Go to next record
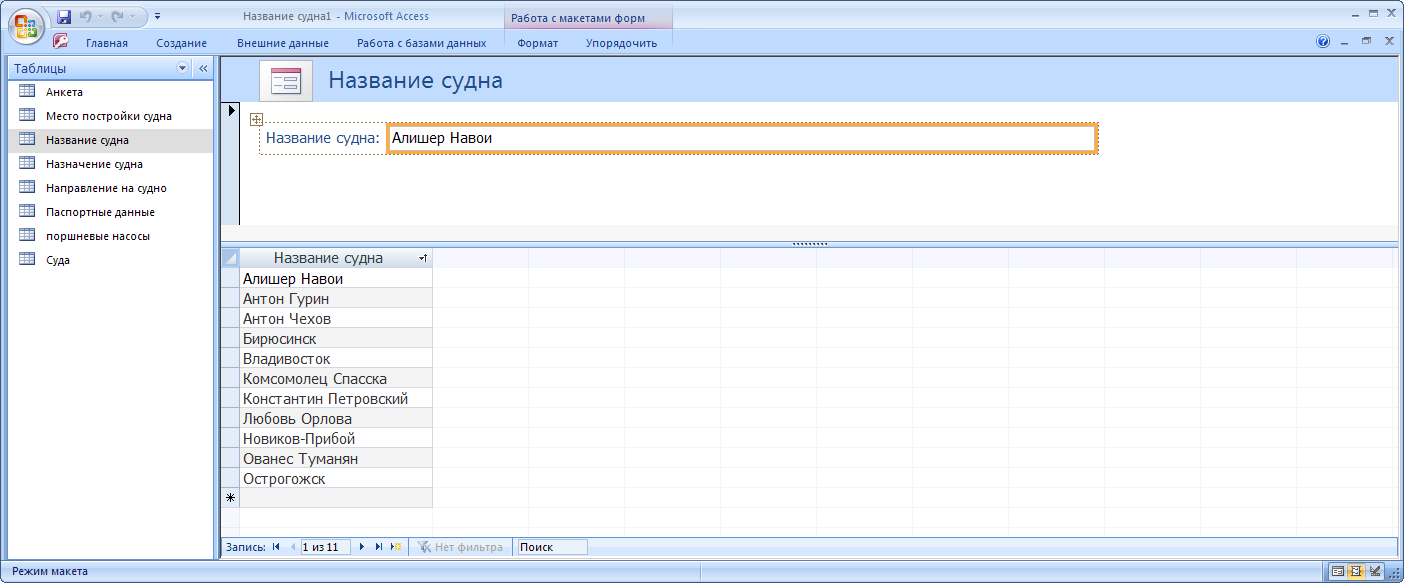 [362, 547]
